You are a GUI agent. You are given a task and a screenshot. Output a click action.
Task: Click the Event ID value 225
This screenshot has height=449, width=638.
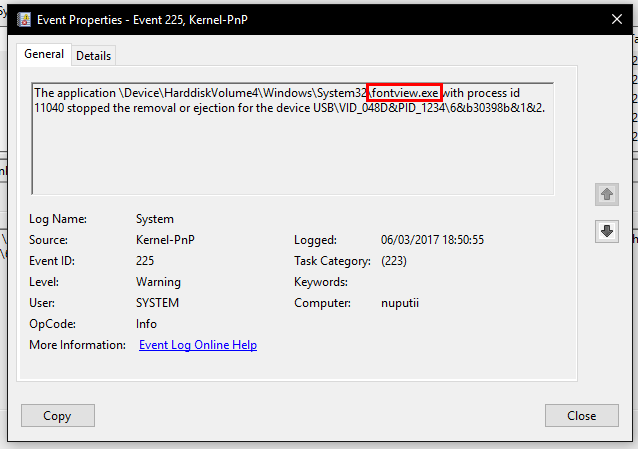[x=146, y=261]
